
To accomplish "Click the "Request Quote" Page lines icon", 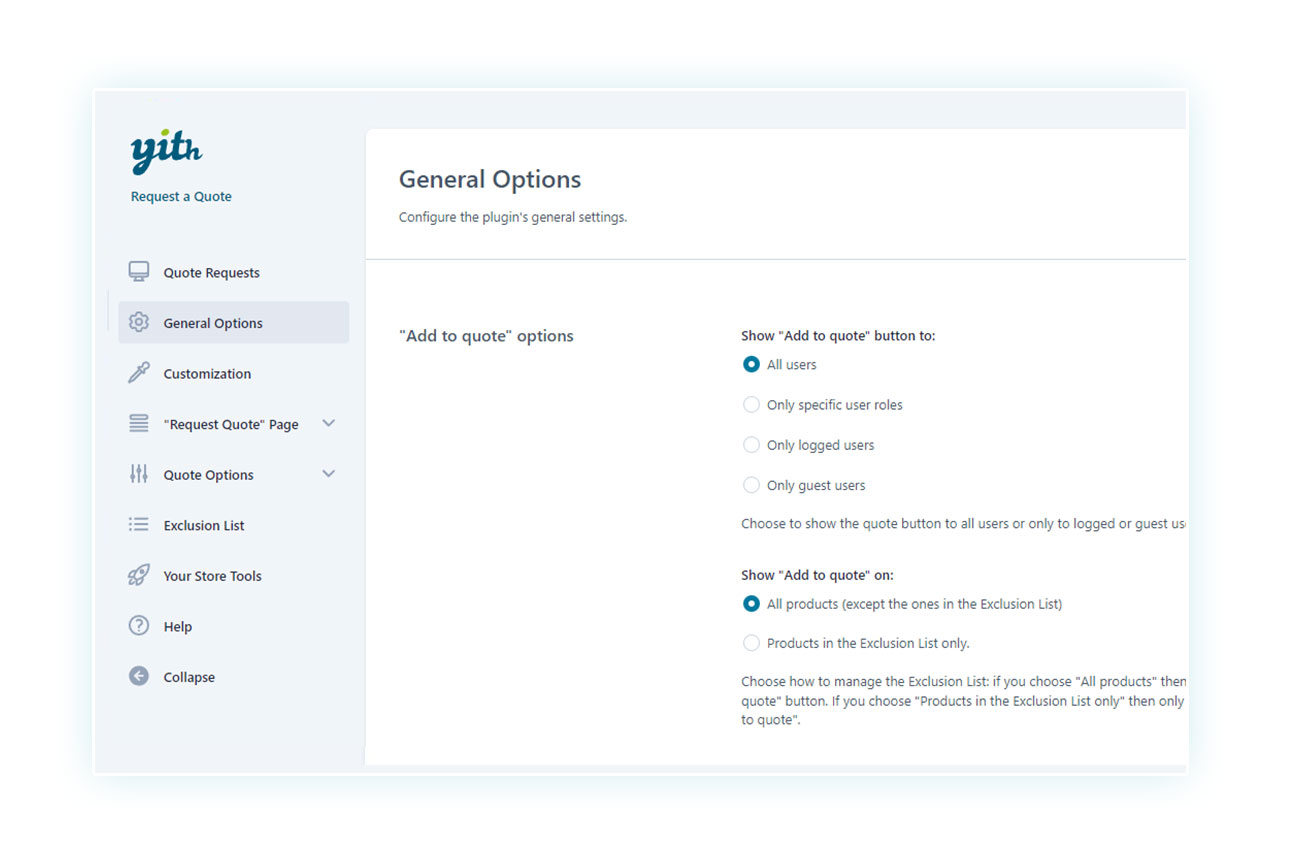I will [139, 424].
